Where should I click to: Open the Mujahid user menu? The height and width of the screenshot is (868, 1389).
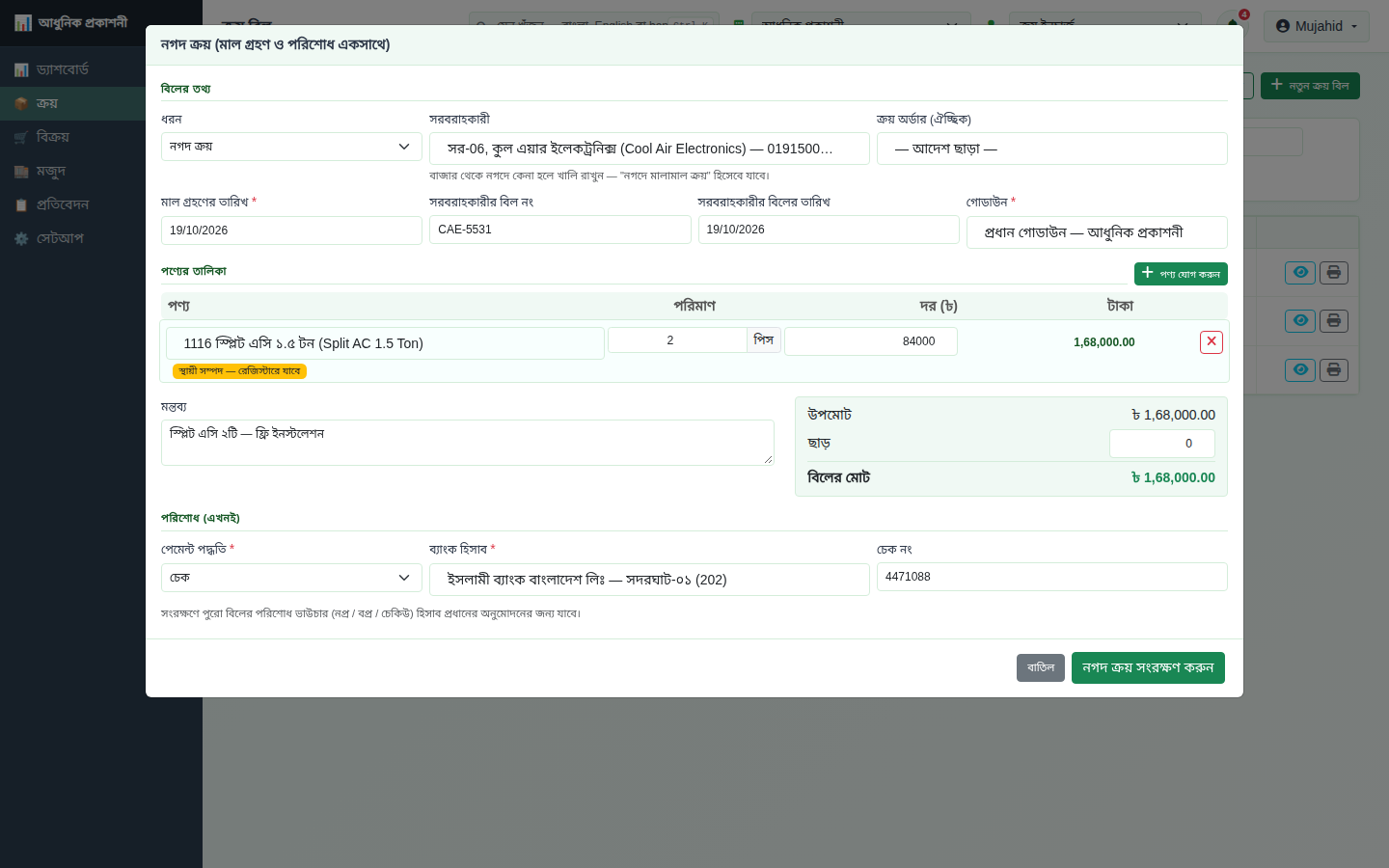[1317, 26]
